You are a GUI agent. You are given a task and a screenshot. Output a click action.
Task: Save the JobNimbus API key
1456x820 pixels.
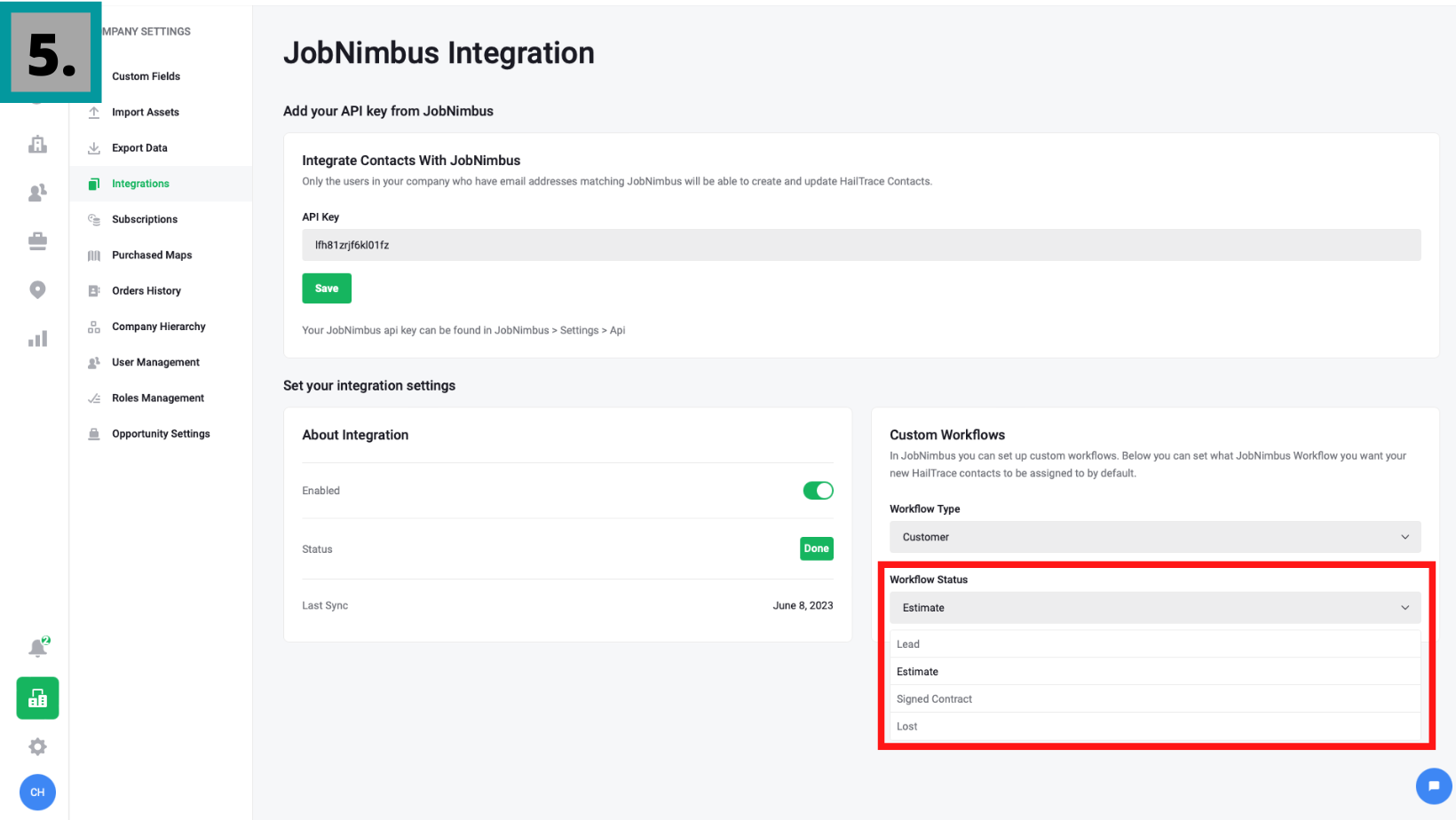point(327,288)
